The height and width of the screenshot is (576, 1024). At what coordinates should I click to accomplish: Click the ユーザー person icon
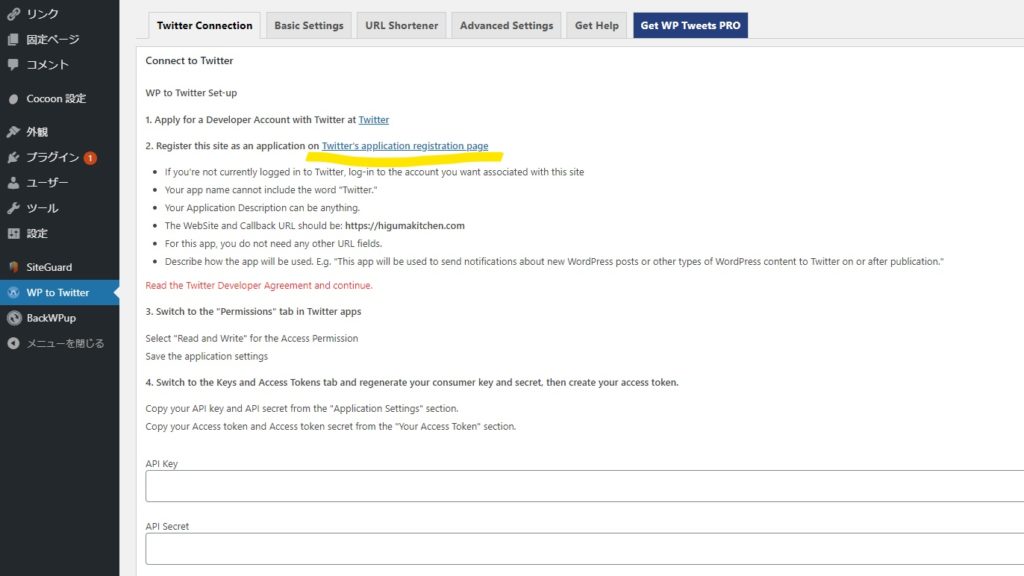click(x=13, y=183)
